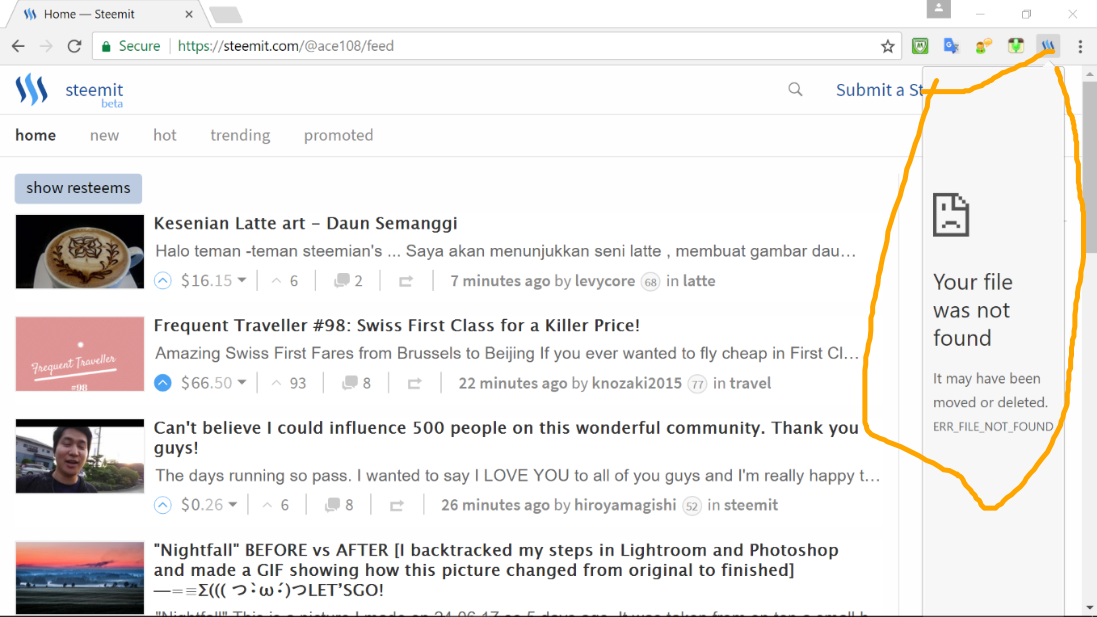Open search with the magnifier icon
This screenshot has width=1097, height=617.
pyautogui.click(x=795, y=90)
